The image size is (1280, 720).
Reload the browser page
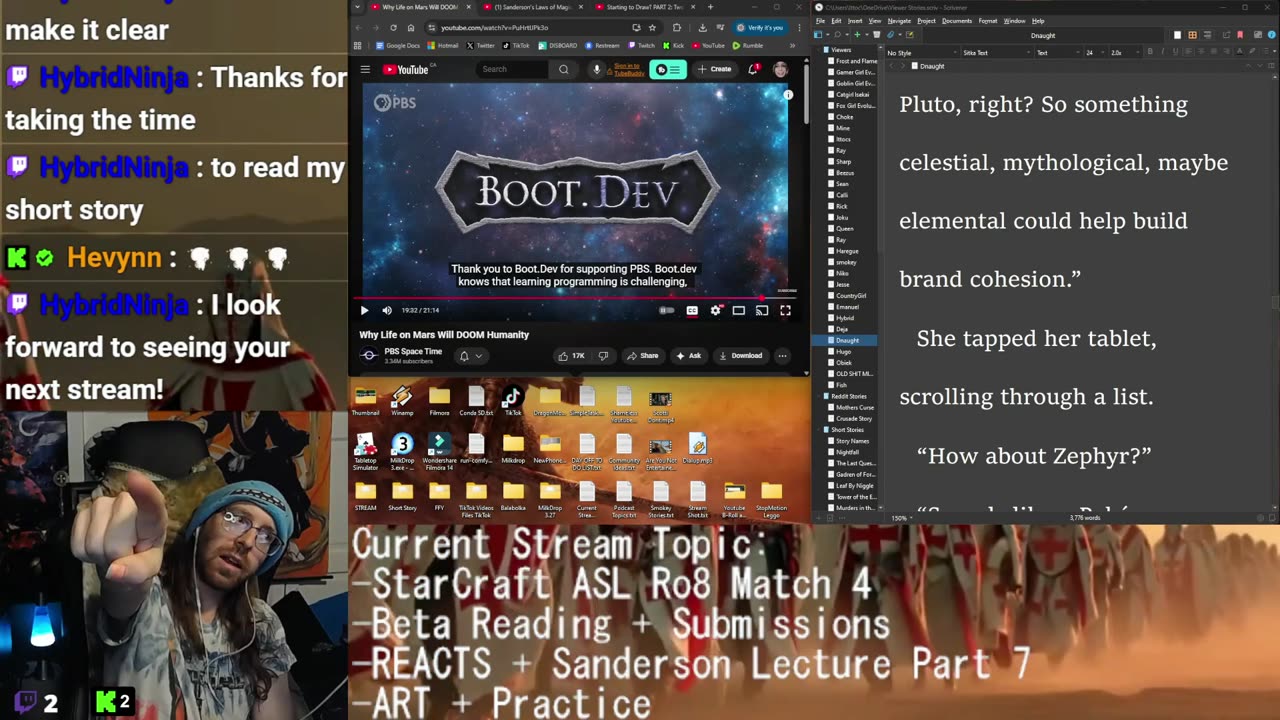[x=393, y=28]
